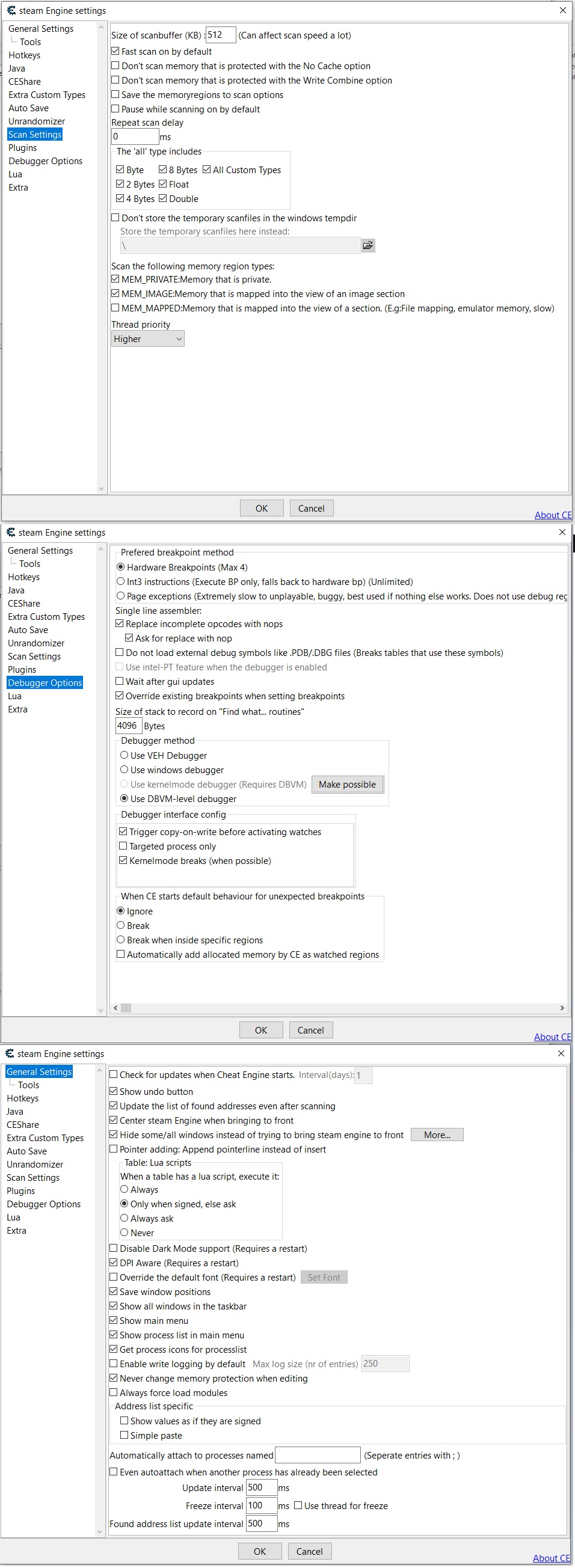Click the folder browse icon for temporary scanfiles
Screen dimensions: 575x1568
(x=368, y=245)
